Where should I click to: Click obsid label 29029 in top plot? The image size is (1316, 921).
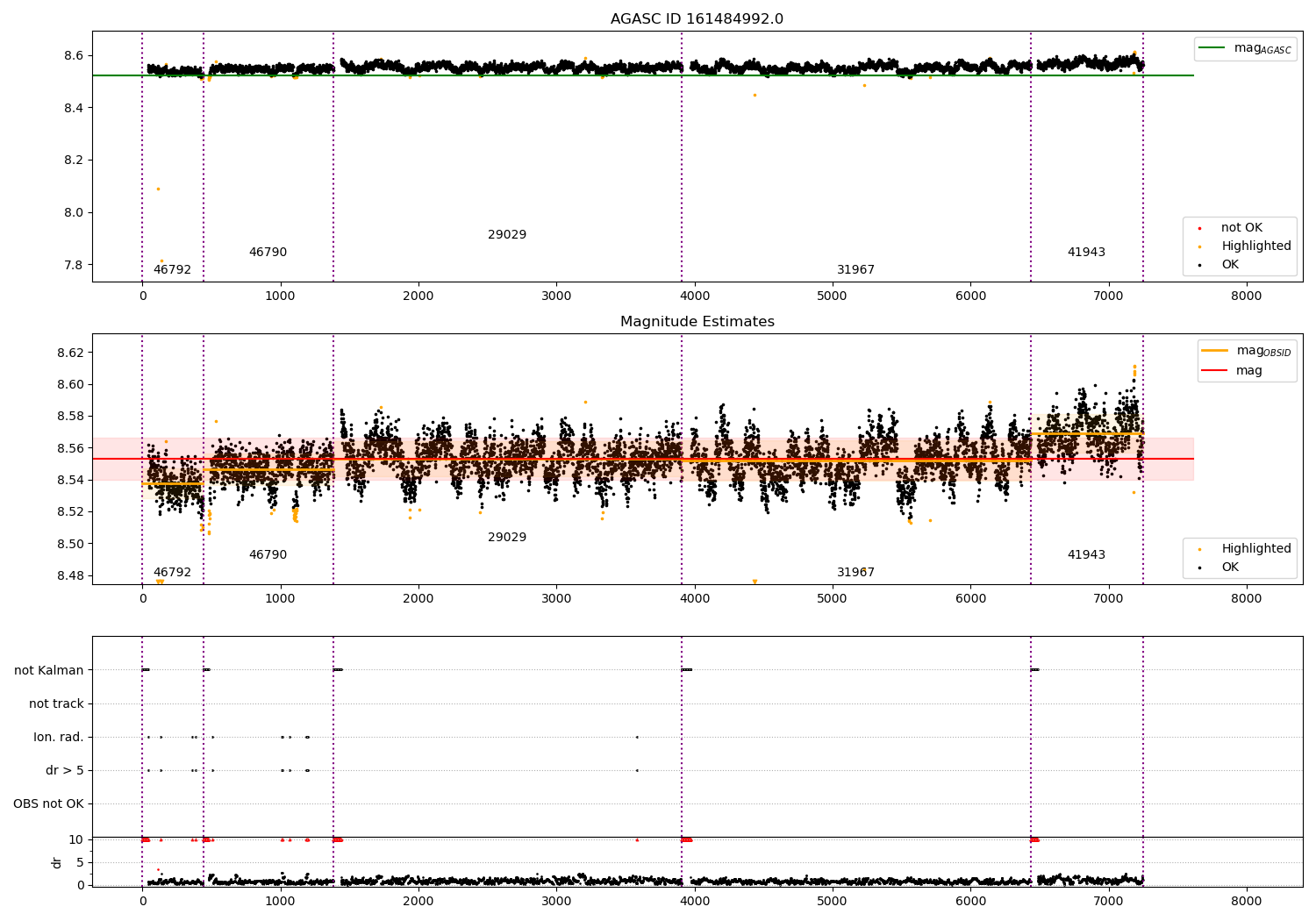click(x=507, y=235)
